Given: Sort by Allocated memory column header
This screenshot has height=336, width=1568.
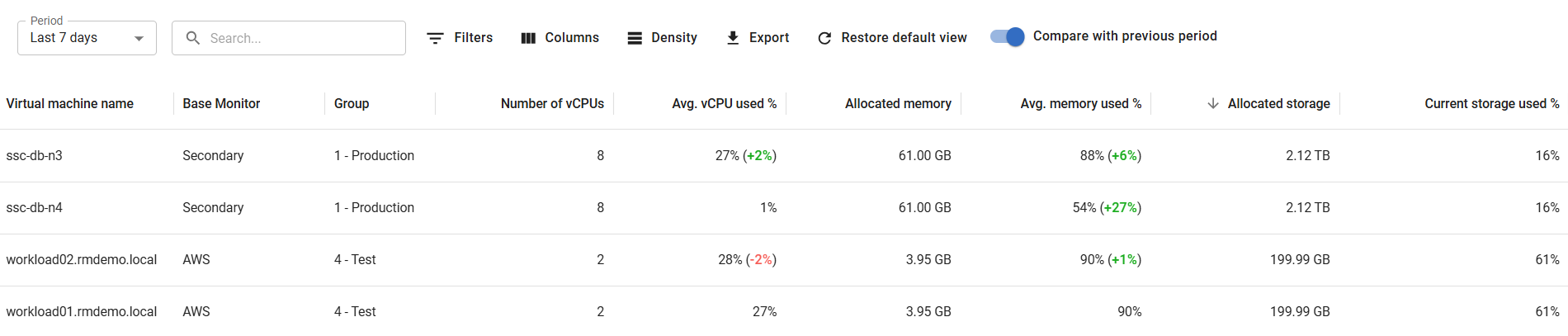Looking at the screenshot, I should [898, 103].
